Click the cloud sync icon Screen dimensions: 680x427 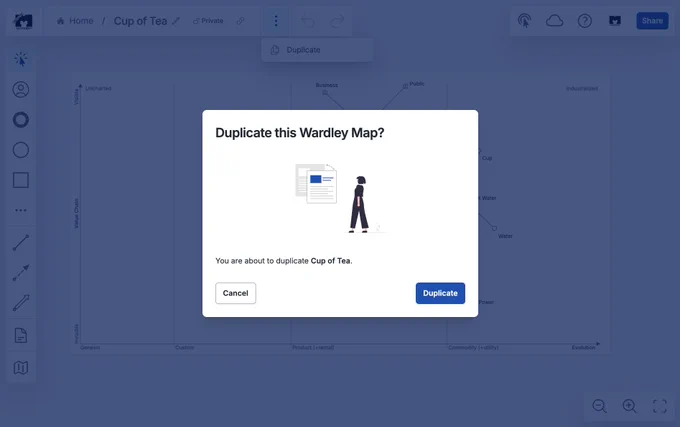point(555,21)
